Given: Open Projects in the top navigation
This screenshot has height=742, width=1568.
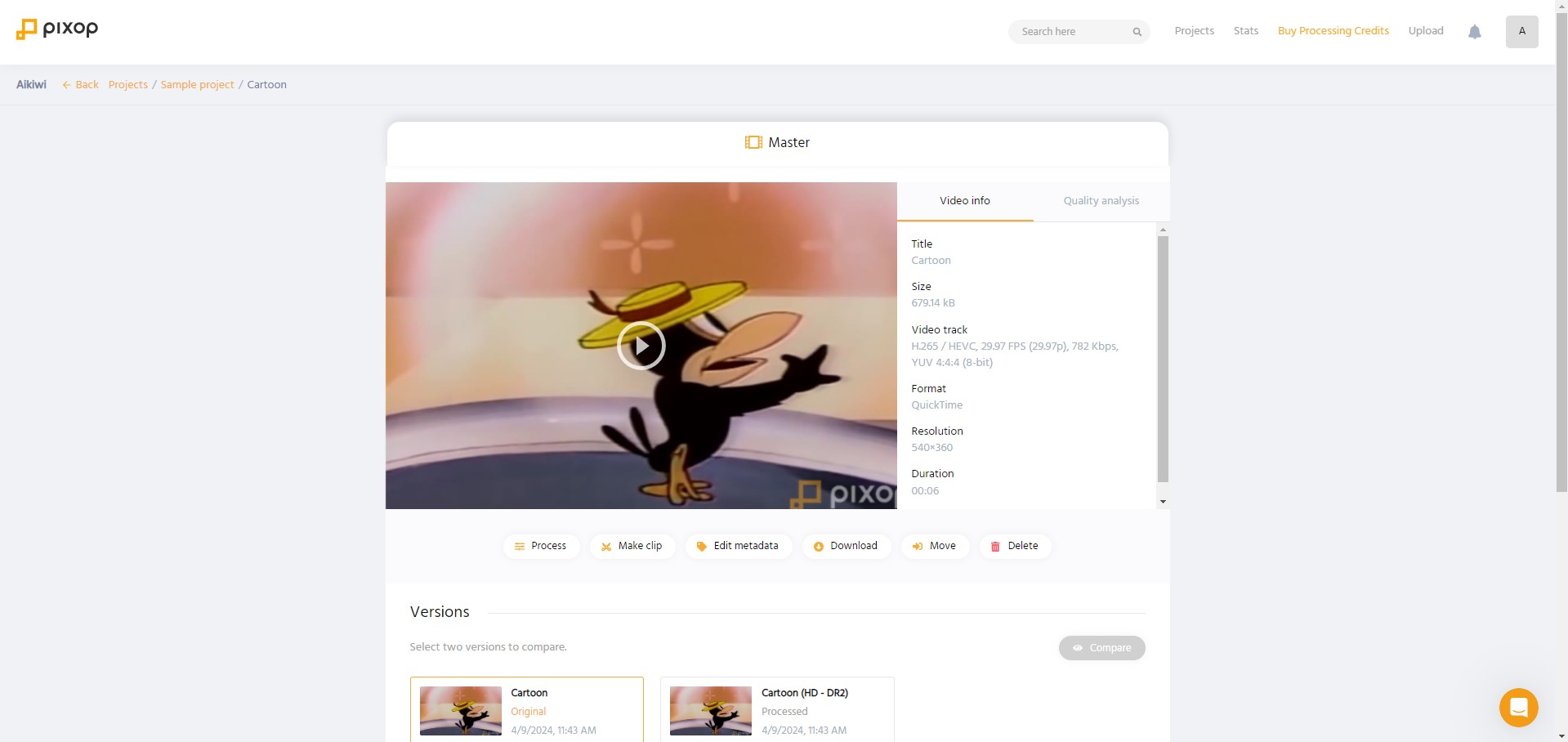Looking at the screenshot, I should [1194, 31].
